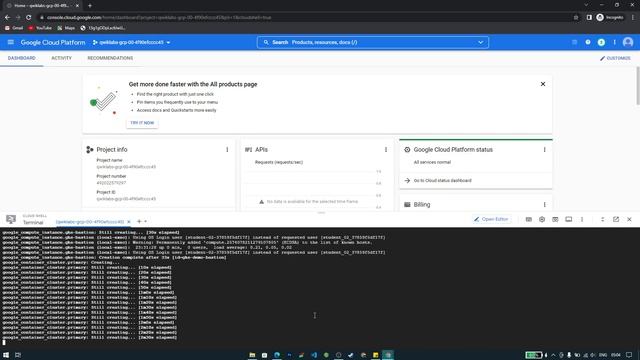
Task: Select the Home qwiklabs browser tab
Action: pyautogui.click(x=41, y=6)
